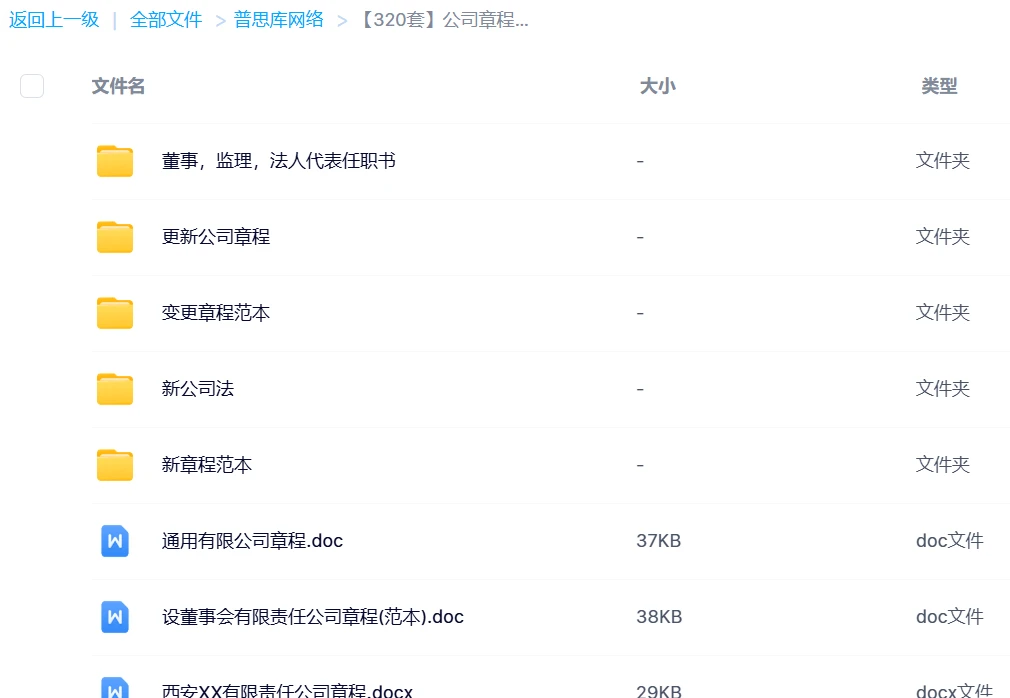Screen dimensions: 1010x698
Task: Open file name 通用有限公司章程.doc
Action: (x=252, y=541)
